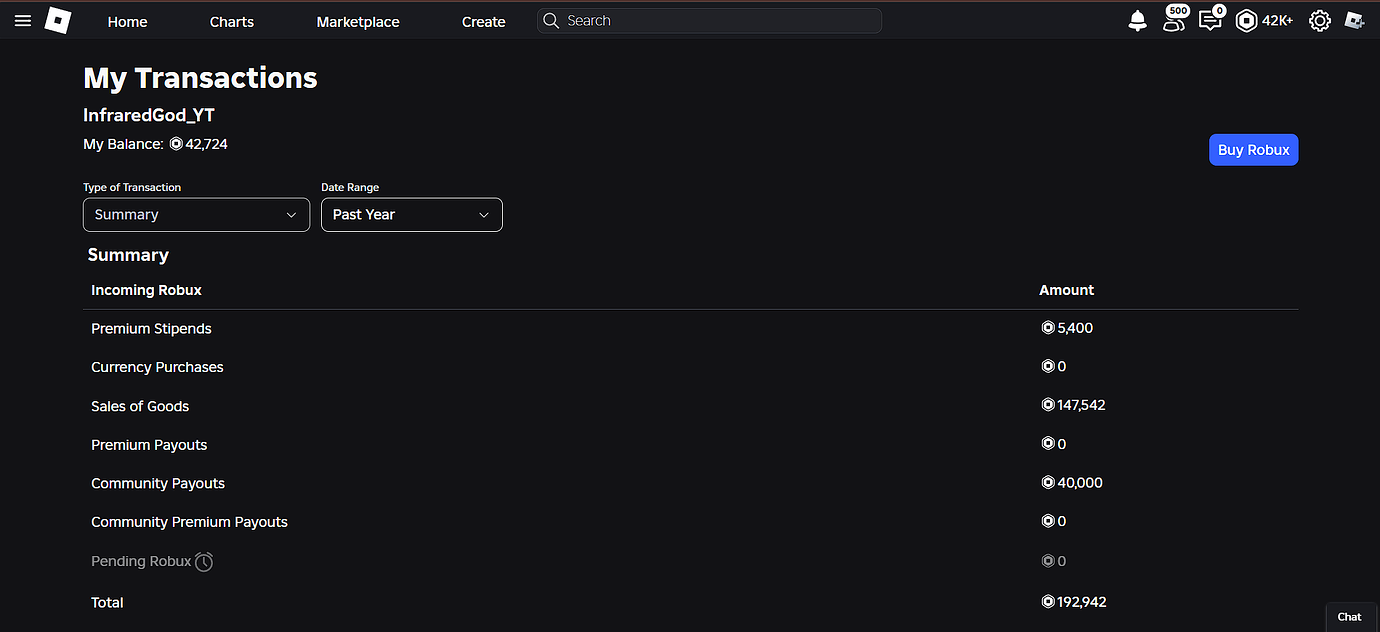
Task: Click the Premium Payouts row label
Action: [x=149, y=445]
